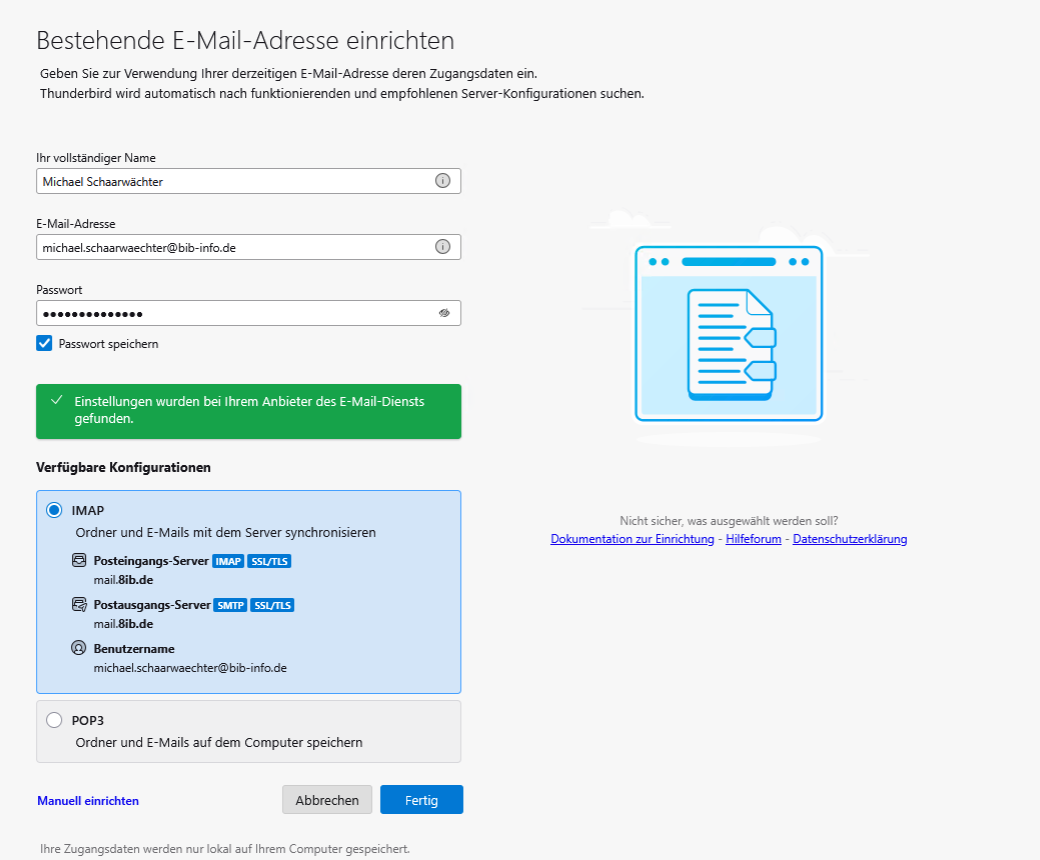This screenshot has width=1040, height=860.
Task: Click the IMAP badge next to Posteingangs-Server
Action: click(228, 561)
